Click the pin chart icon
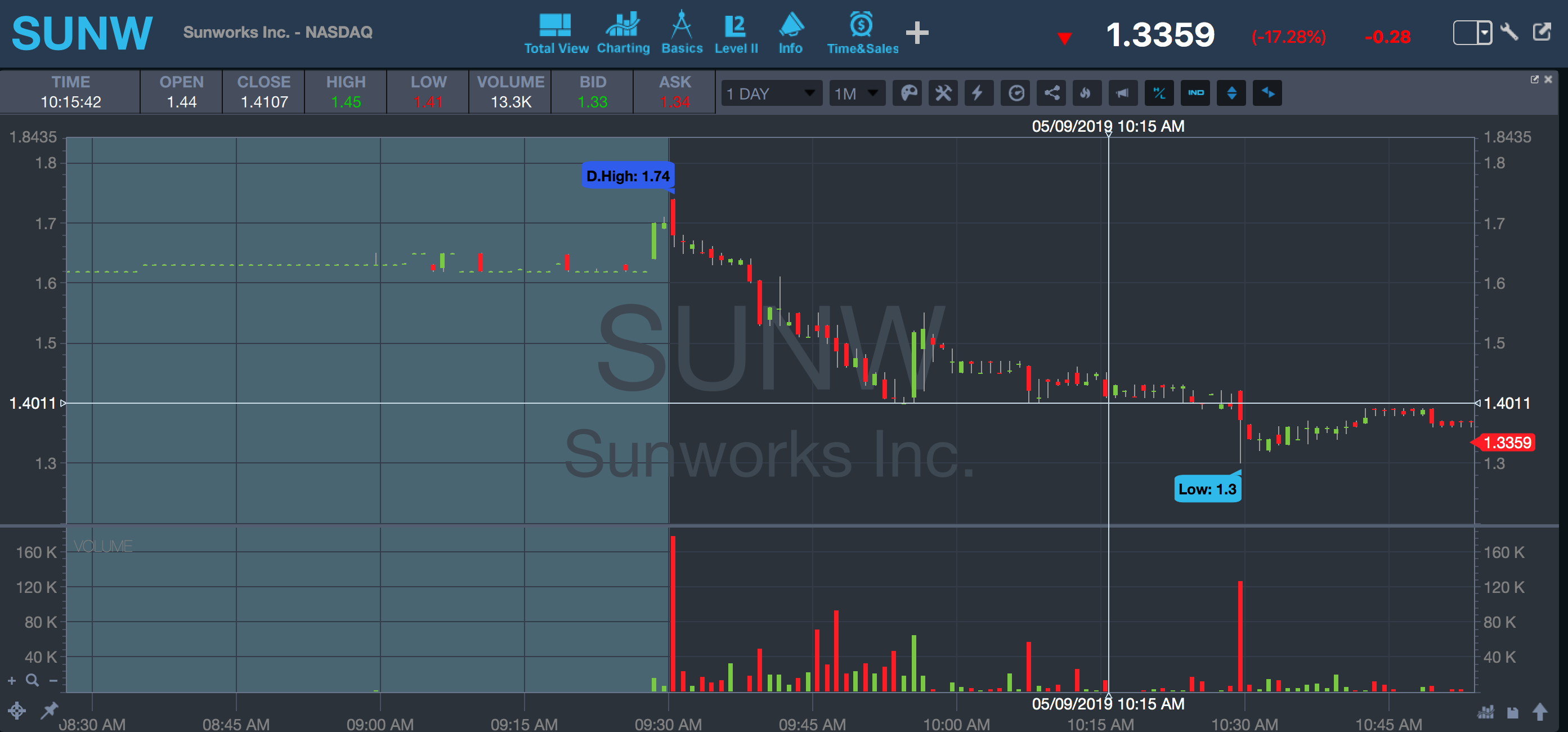 click(x=50, y=710)
